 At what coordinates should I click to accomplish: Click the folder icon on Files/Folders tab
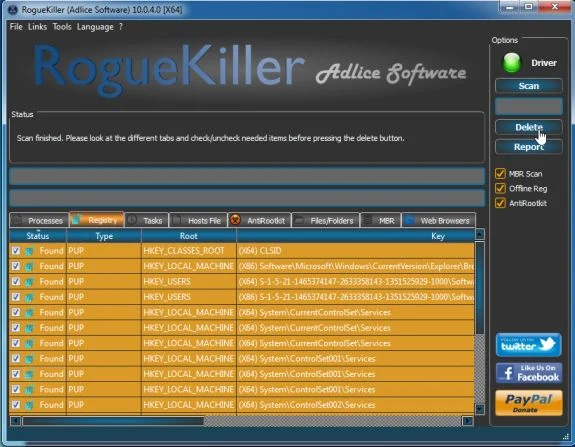(299, 220)
